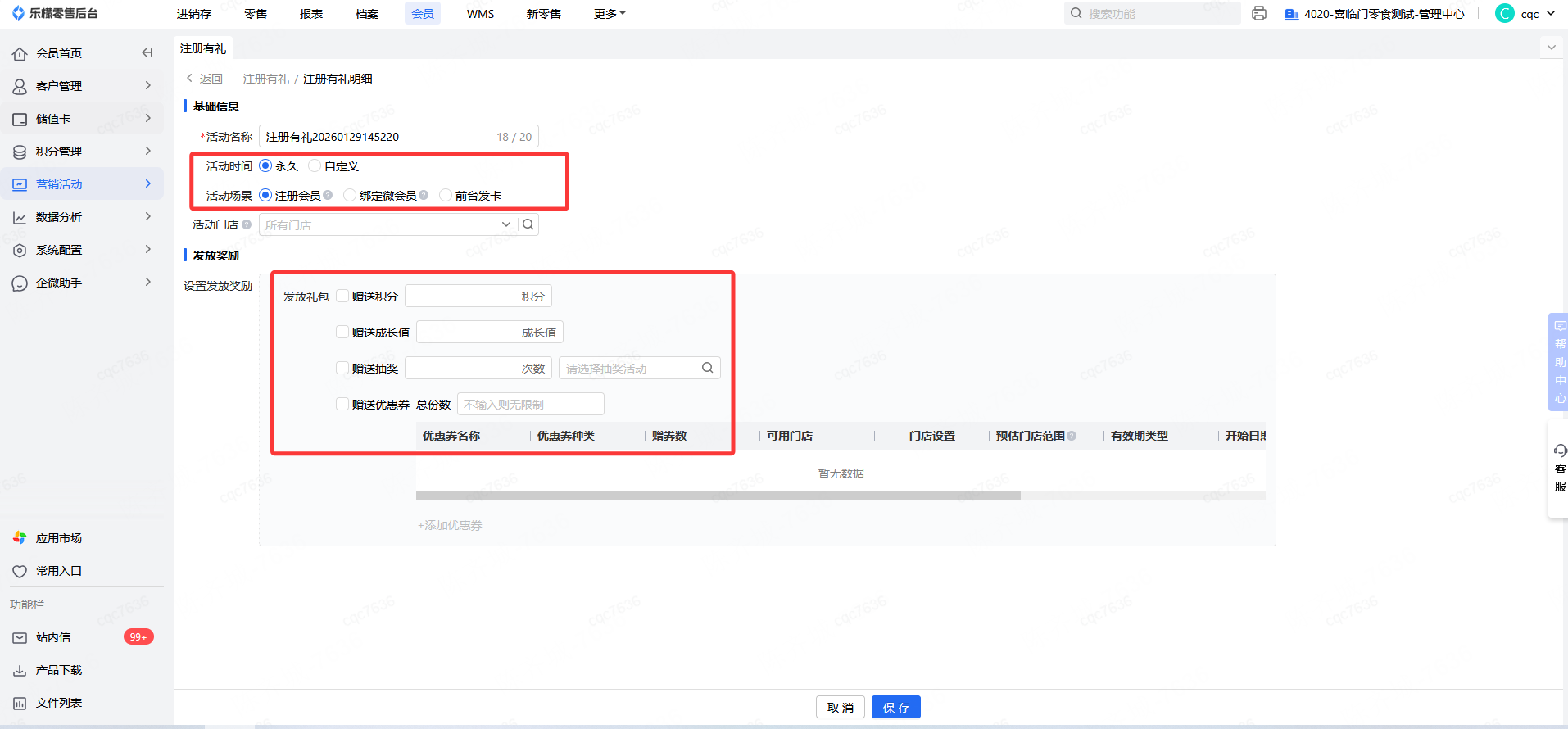Check the 赠送成长值 checkbox

click(342, 332)
